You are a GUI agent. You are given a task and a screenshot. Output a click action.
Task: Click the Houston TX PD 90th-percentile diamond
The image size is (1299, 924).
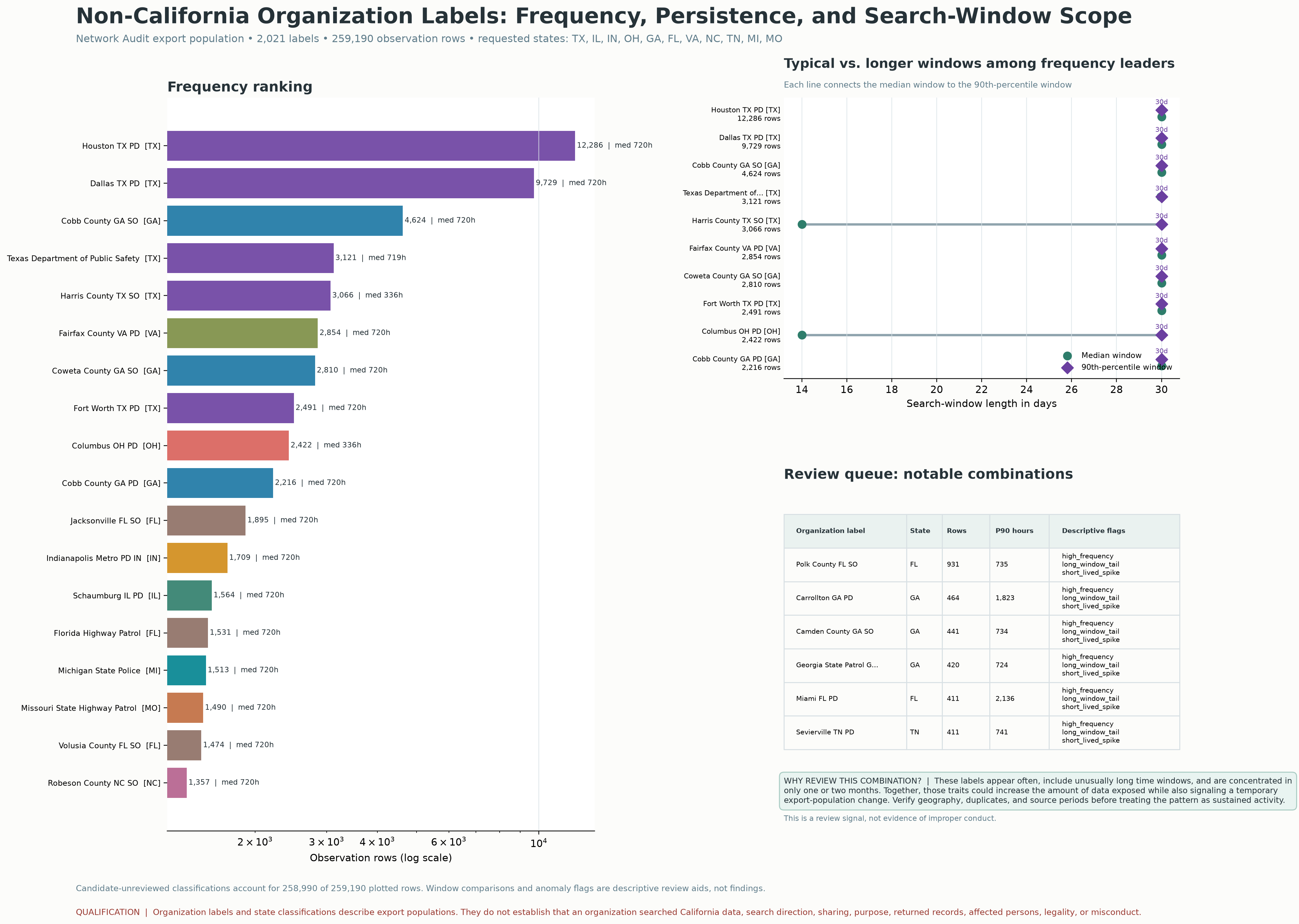pos(1161,110)
